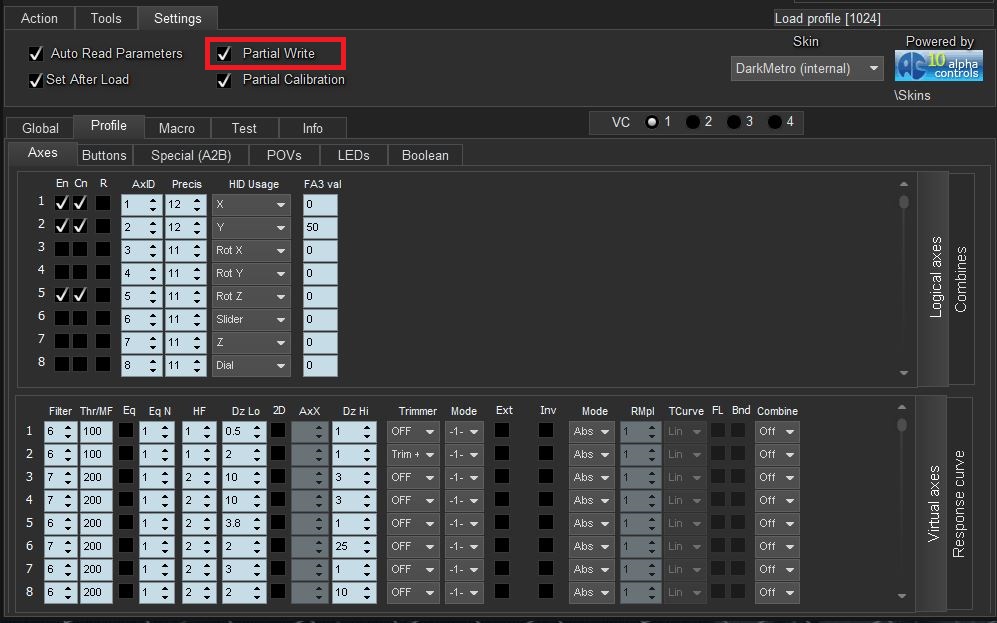Toggle Inv checkbox for virtual axis 6
997x623 pixels.
(x=546, y=545)
